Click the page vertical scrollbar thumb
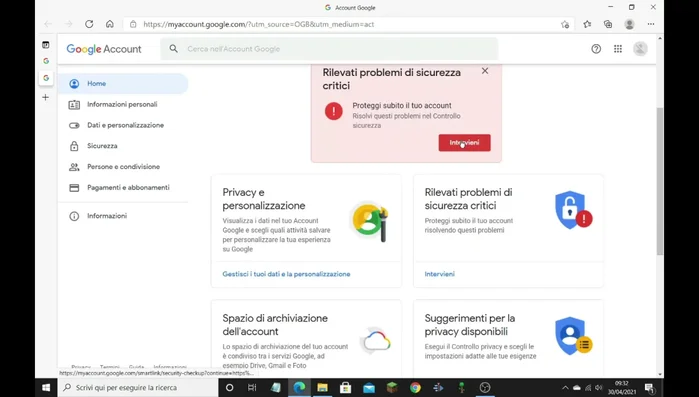Screen dimensions: 699x397 pyautogui.click(x=660, y=181)
